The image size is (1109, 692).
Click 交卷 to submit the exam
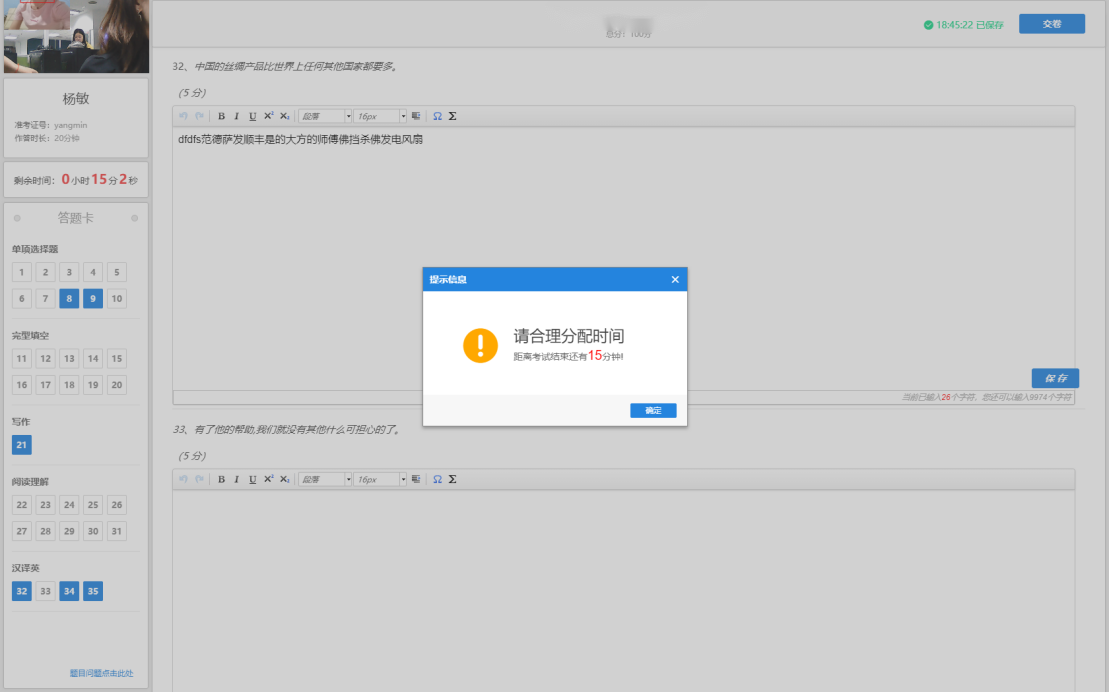(1051, 24)
